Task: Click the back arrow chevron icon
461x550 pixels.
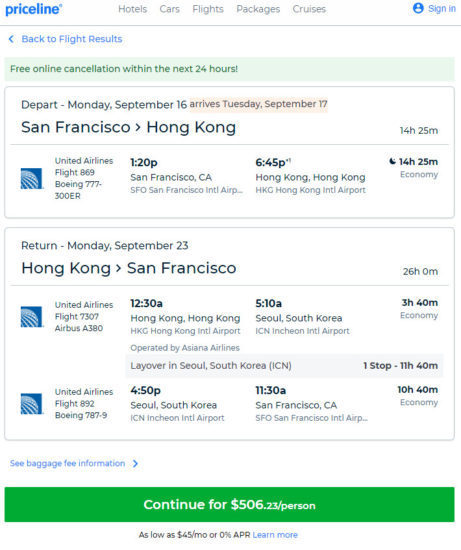Action: pos(11,39)
